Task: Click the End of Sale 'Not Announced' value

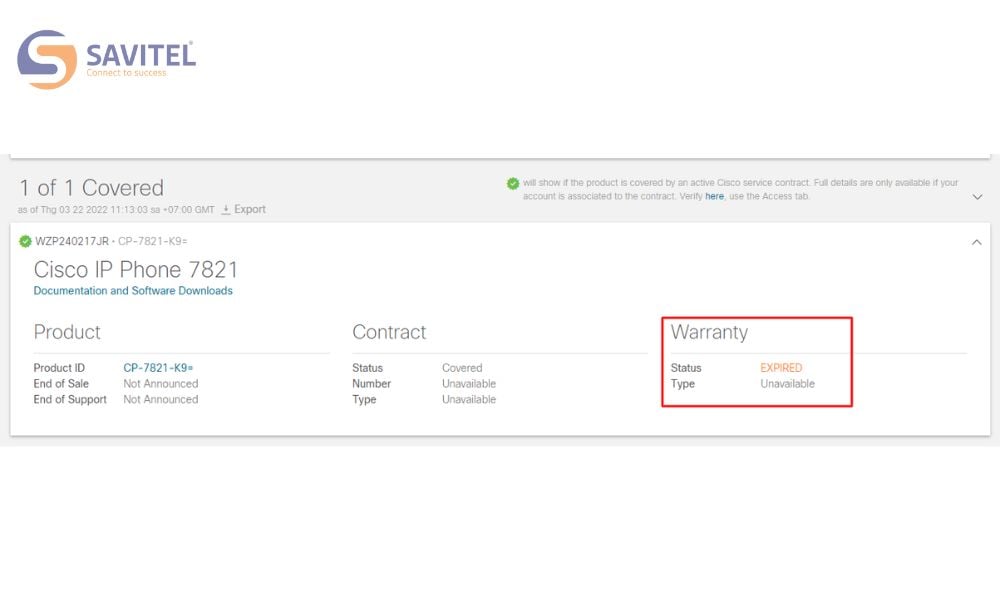Action: coord(161,384)
